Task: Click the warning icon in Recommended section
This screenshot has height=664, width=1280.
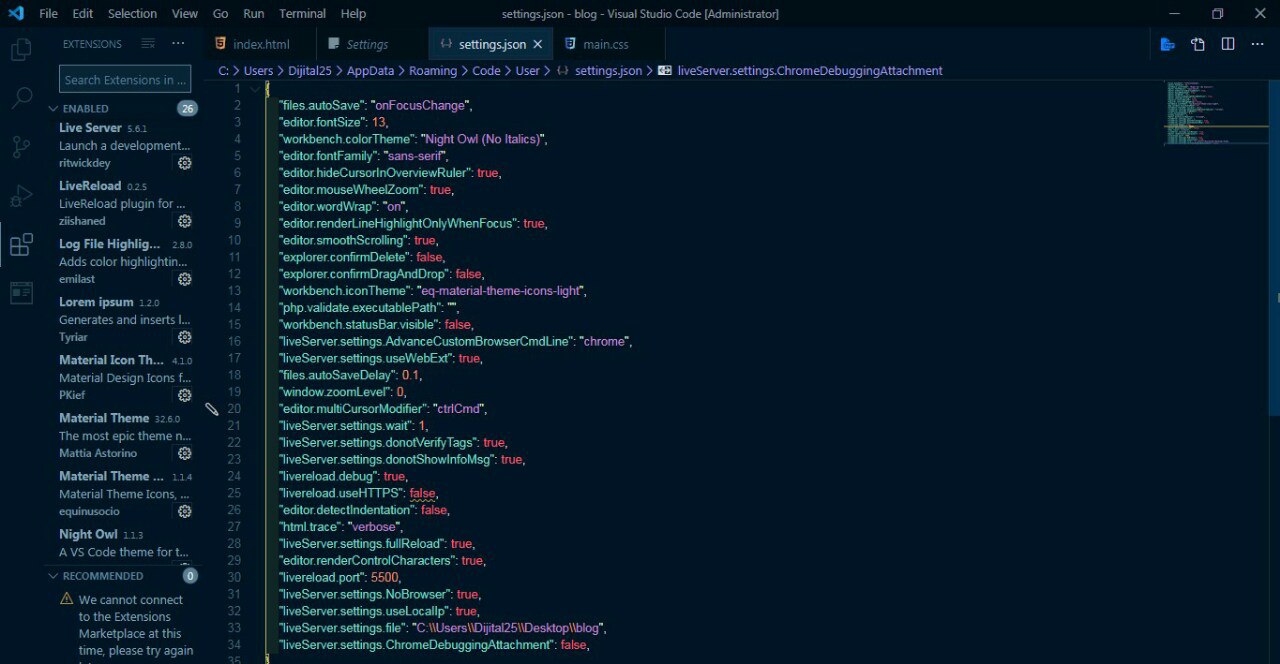Action: coord(66,599)
